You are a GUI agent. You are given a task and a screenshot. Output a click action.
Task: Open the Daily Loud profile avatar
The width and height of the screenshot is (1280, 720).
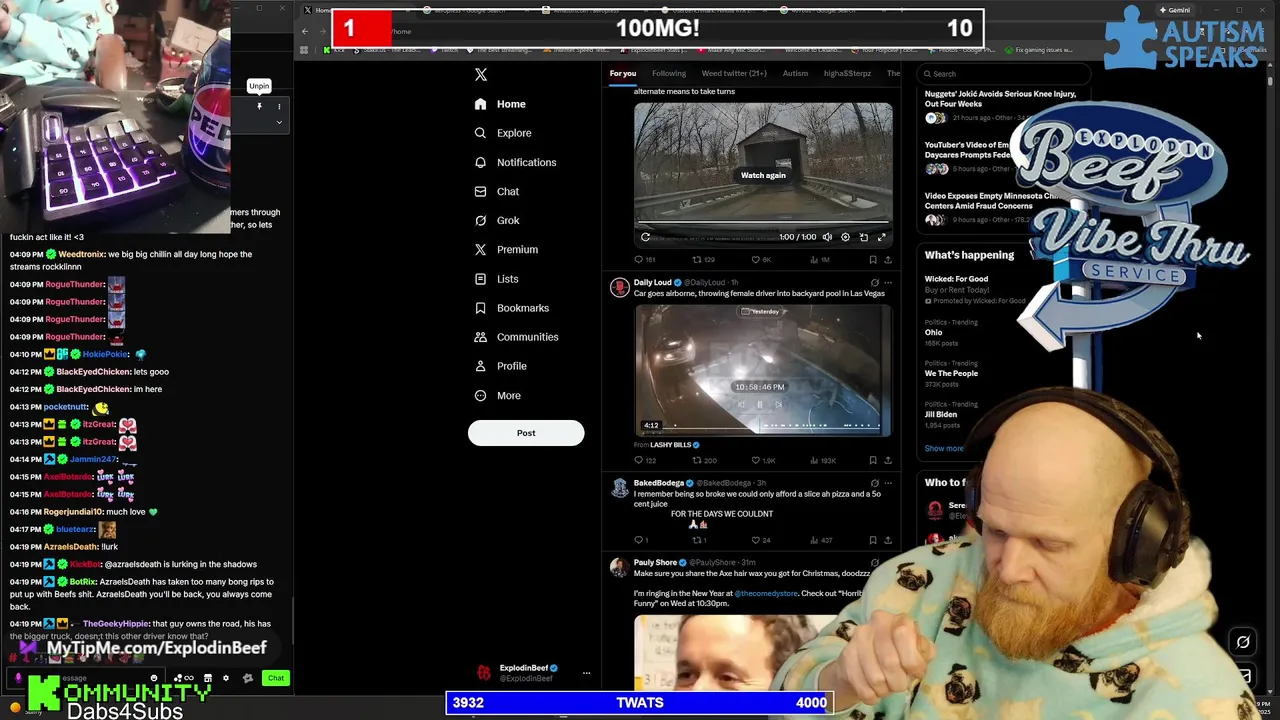[619, 288]
